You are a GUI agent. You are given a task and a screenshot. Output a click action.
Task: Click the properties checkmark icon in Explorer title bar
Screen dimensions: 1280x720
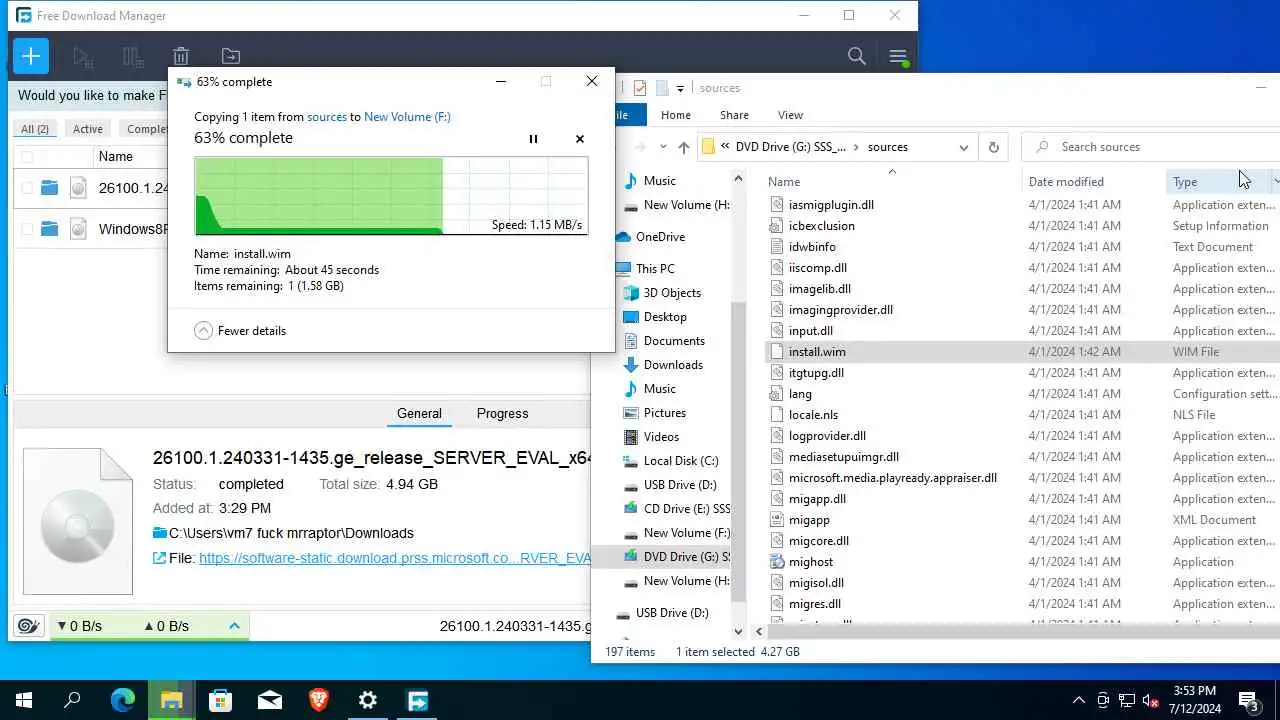pyautogui.click(x=640, y=88)
